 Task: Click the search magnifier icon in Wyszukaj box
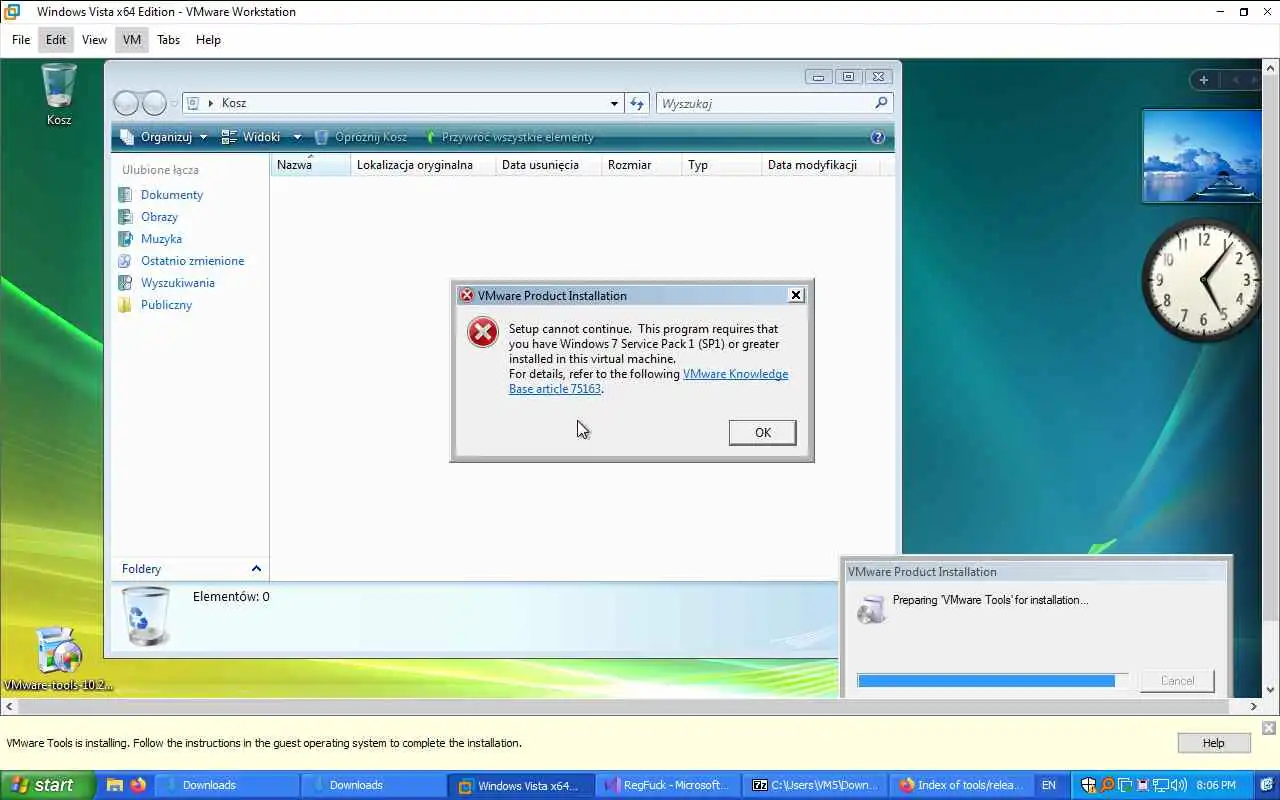tap(881, 103)
